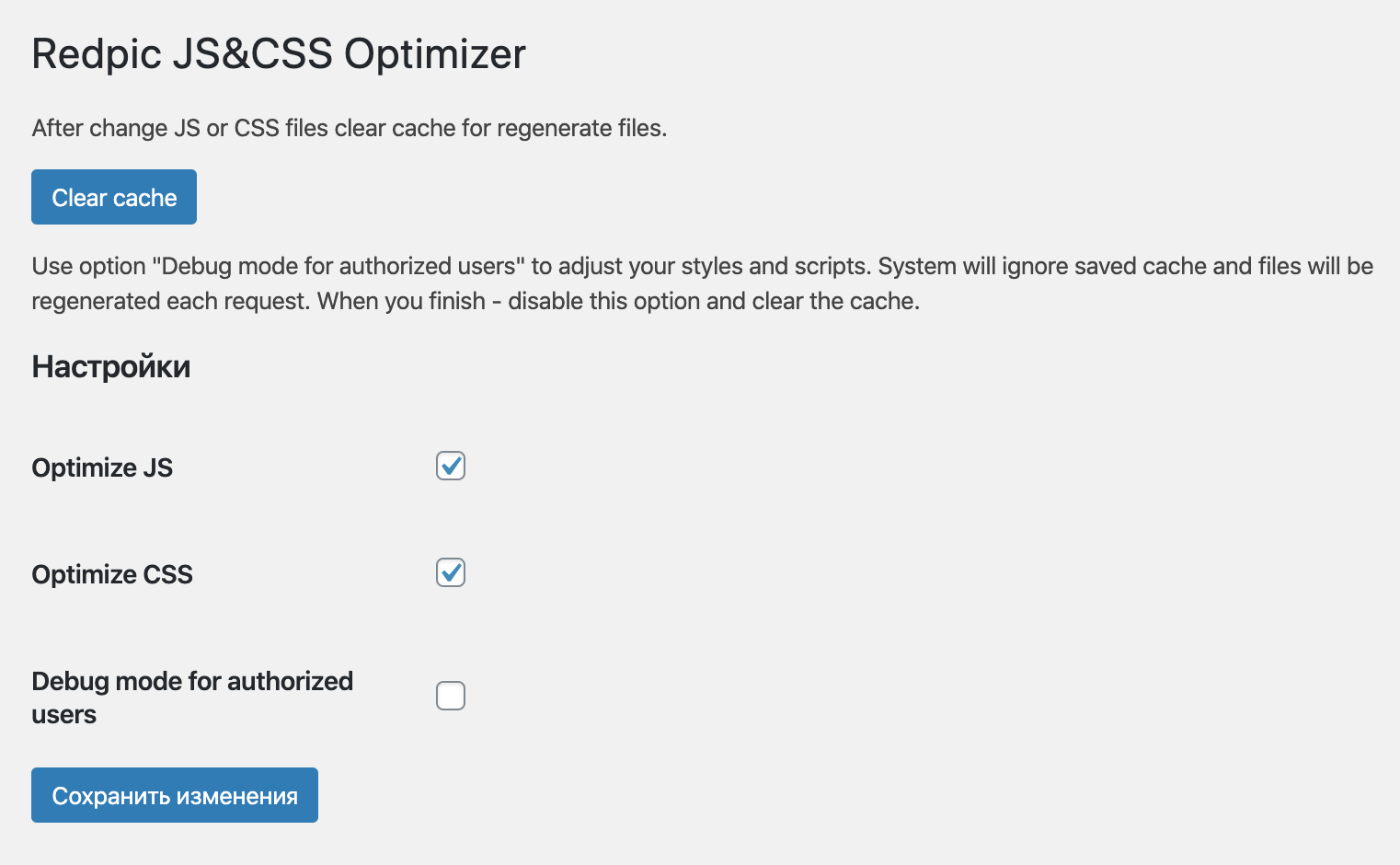Uncheck the Optimize JS checkbox
The width and height of the screenshot is (1400, 865).
(x=451, y=467)
